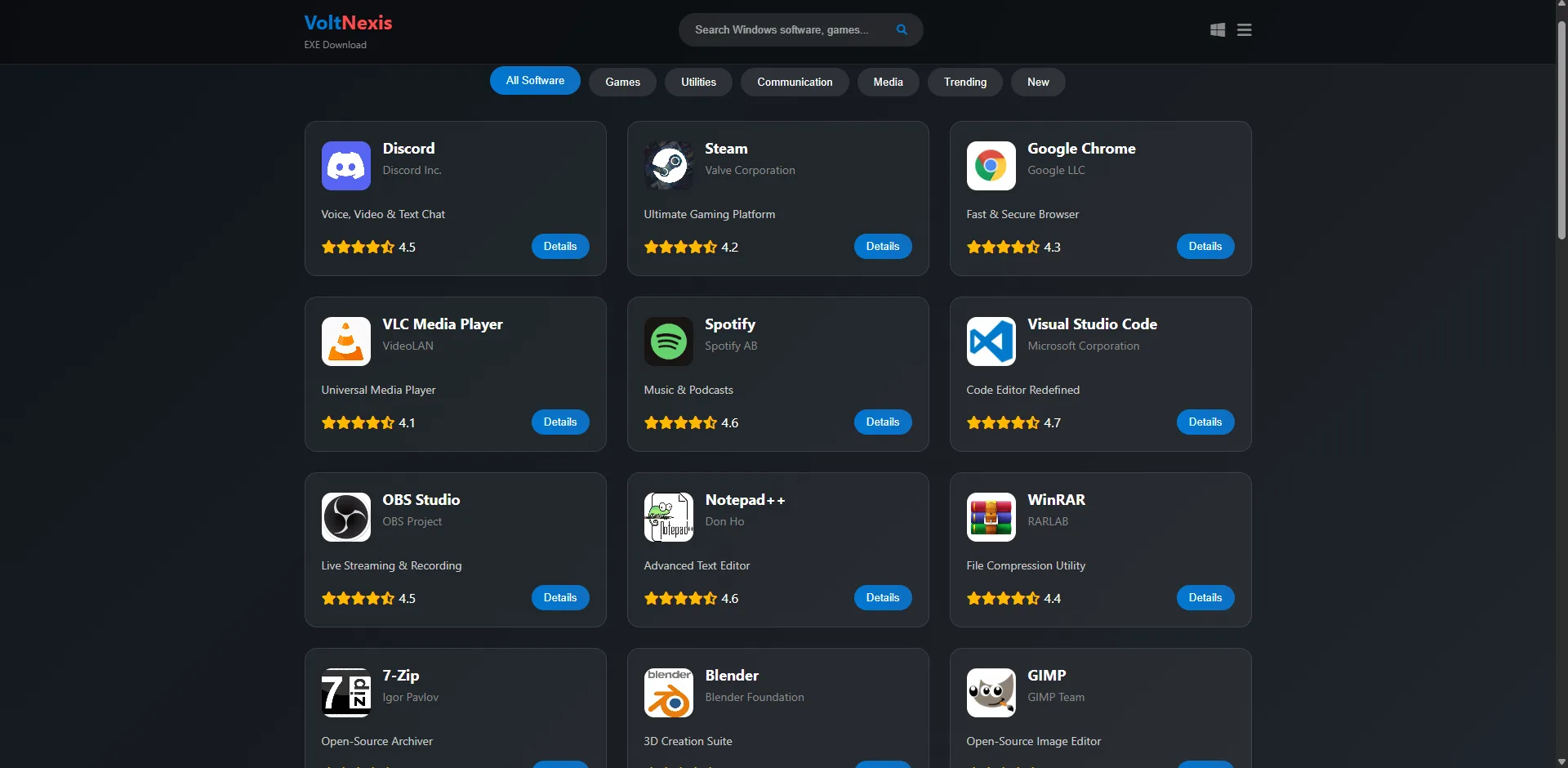This screenshot has width=1568, height=768.
Task: Open Details for Steam
Action: click(882, 246)
